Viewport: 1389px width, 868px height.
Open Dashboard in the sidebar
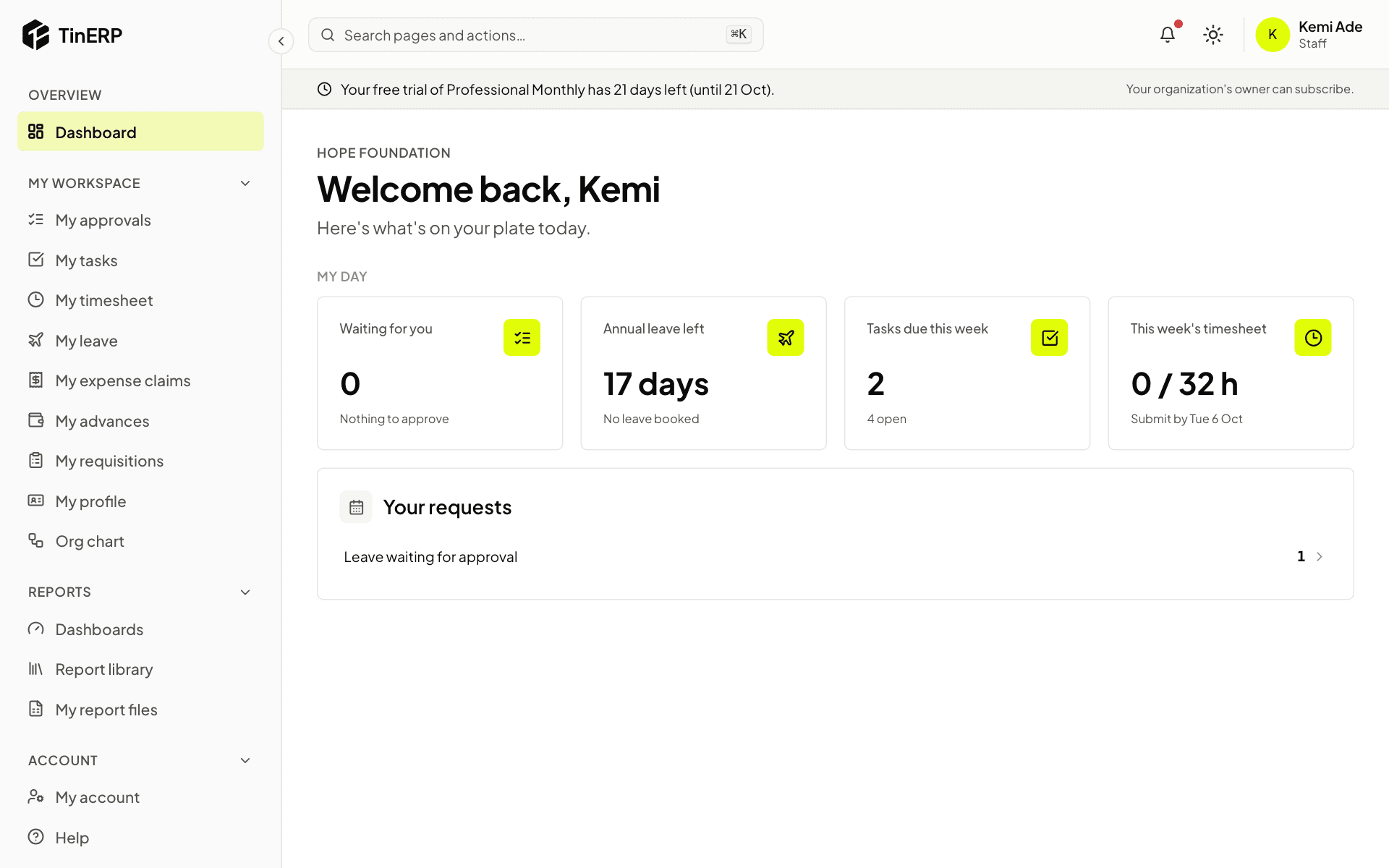[140, 132]
